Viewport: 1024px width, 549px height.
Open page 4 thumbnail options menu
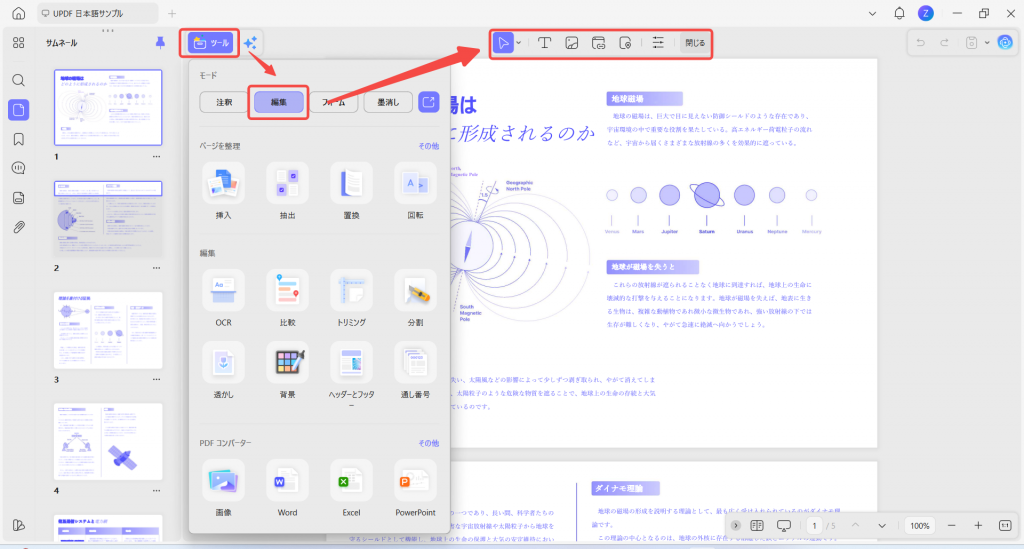(x=156, y=491)
